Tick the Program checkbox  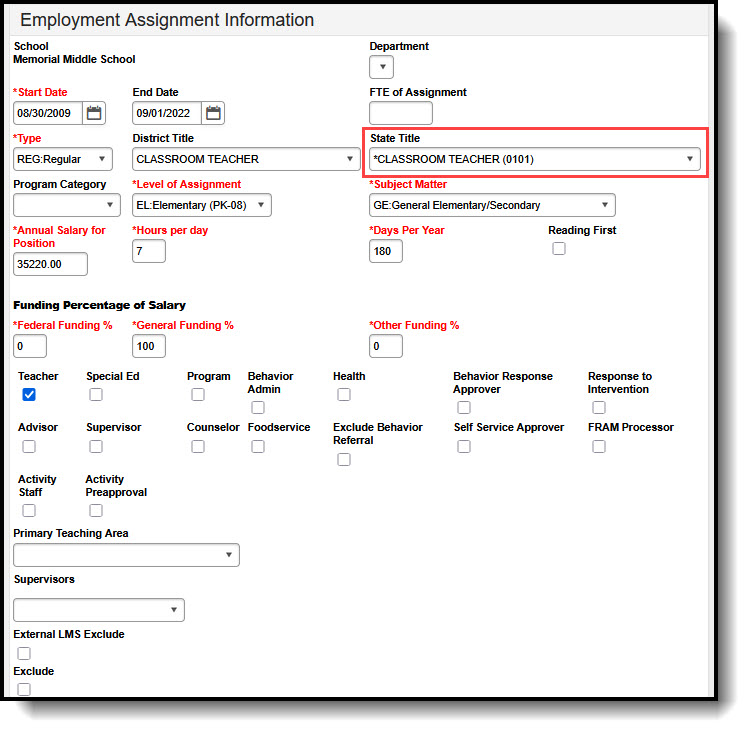click(x=198, y=395)
